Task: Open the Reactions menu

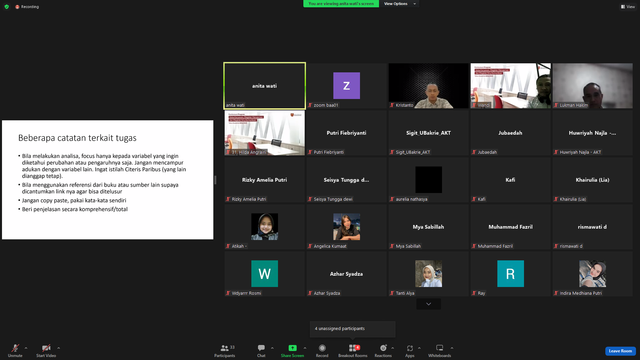Action: pos(383,350)
